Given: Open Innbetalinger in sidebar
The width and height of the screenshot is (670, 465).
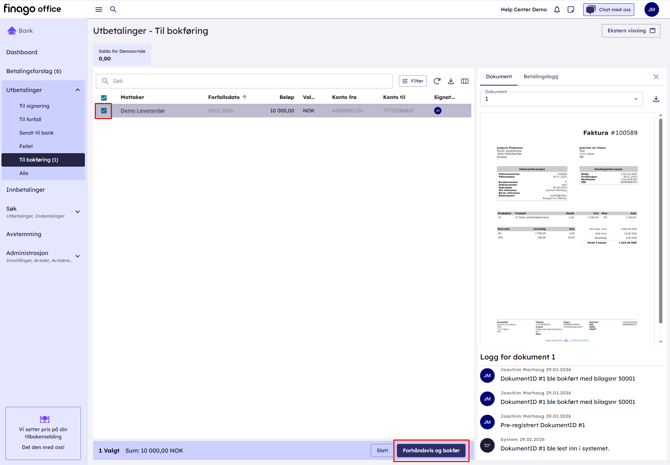Looking at the screenshot, I should pos(25,190).
